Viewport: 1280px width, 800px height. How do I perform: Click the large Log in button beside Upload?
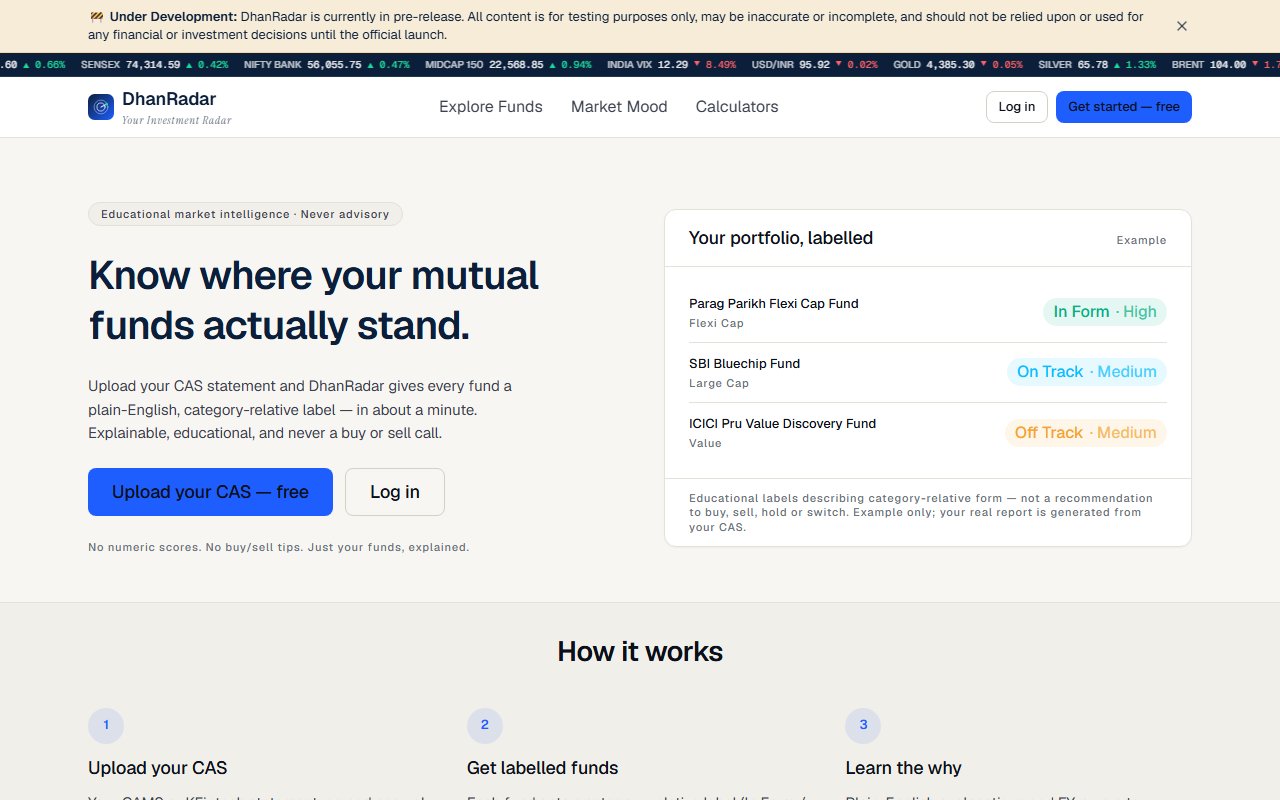[395, 492]
